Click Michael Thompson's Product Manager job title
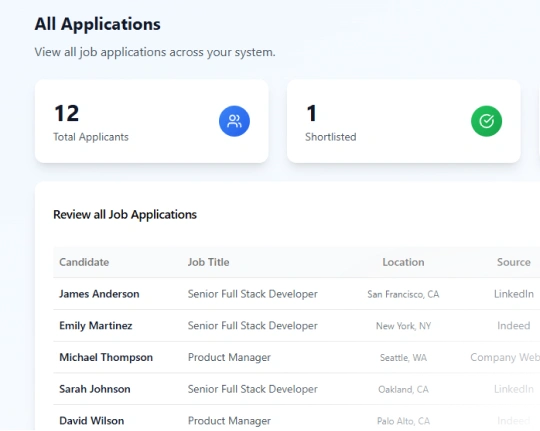This screenshot has height=431, width=540. point(229,357)
